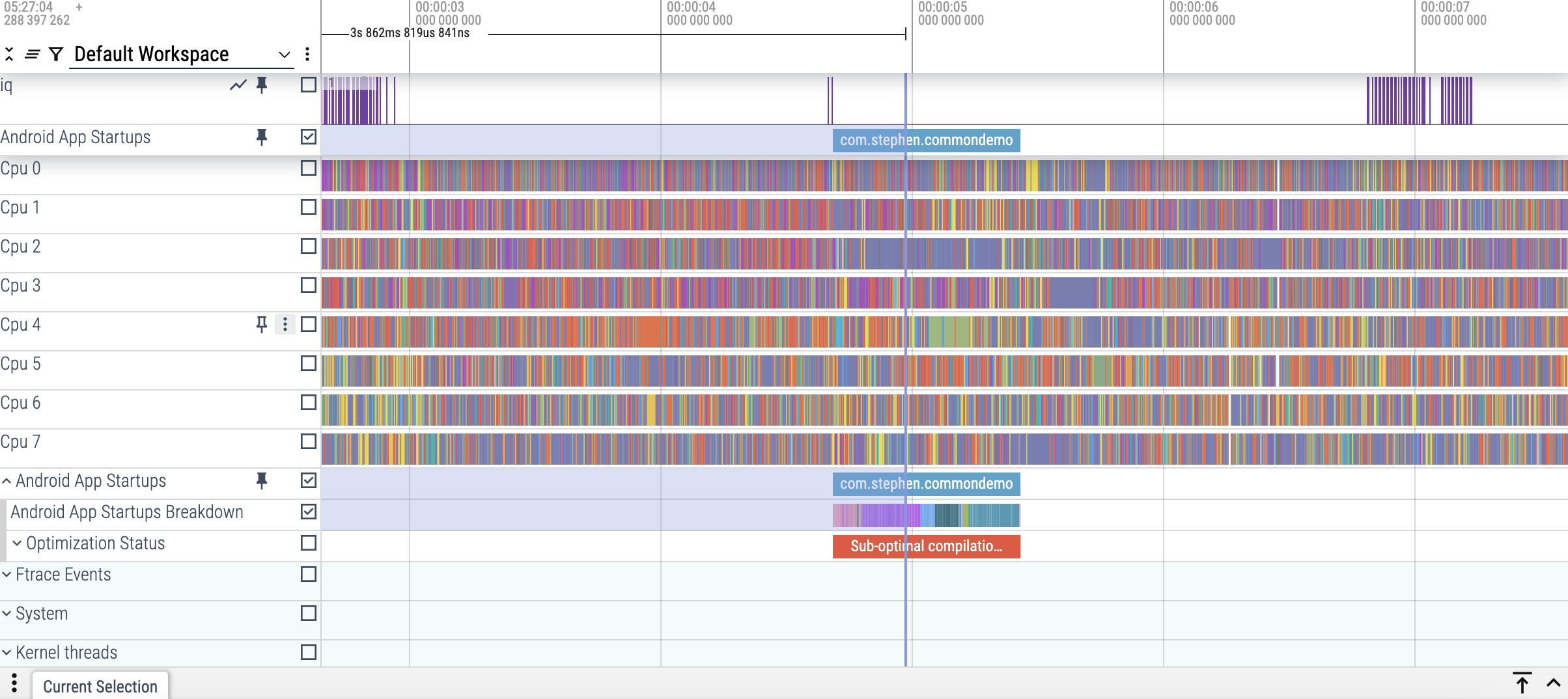
Task: Click the collapse-all tracks icon
Action: point(9,54)
